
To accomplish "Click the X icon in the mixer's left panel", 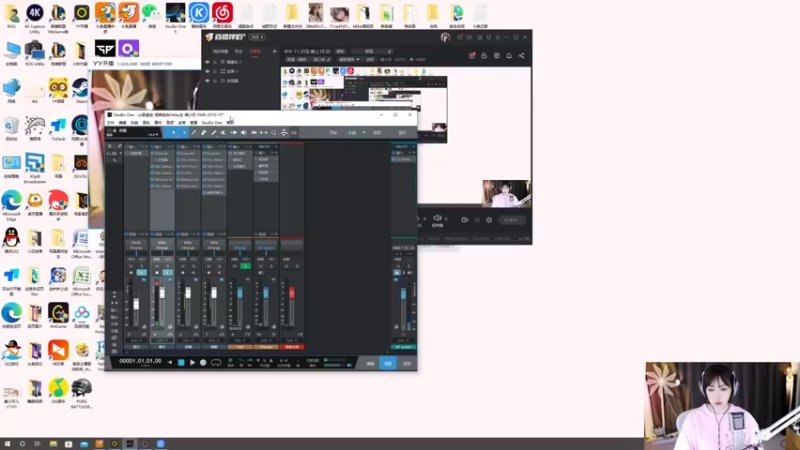I will (x=109, y=146).
